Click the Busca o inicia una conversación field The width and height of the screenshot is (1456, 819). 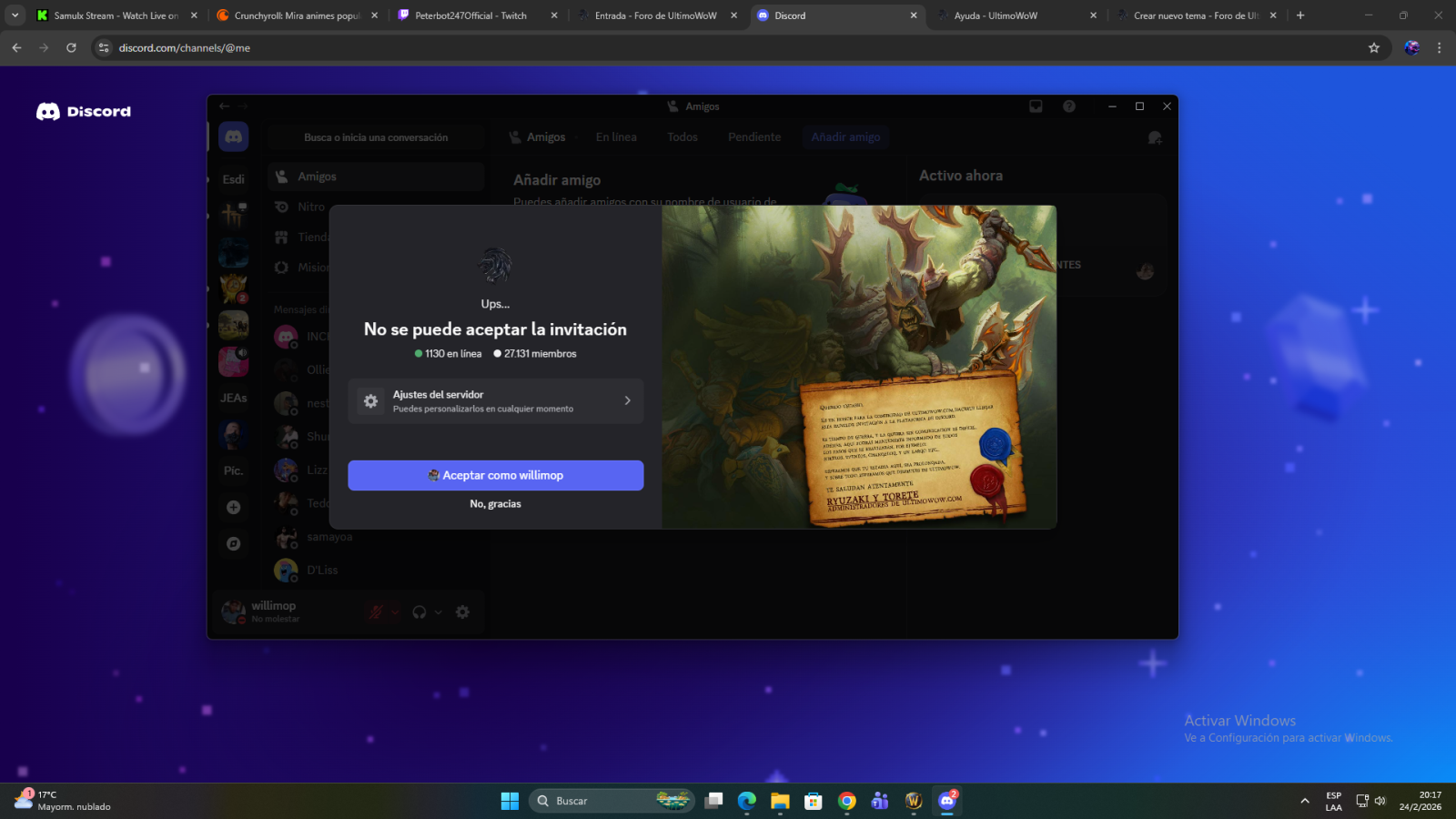(376, 137)
